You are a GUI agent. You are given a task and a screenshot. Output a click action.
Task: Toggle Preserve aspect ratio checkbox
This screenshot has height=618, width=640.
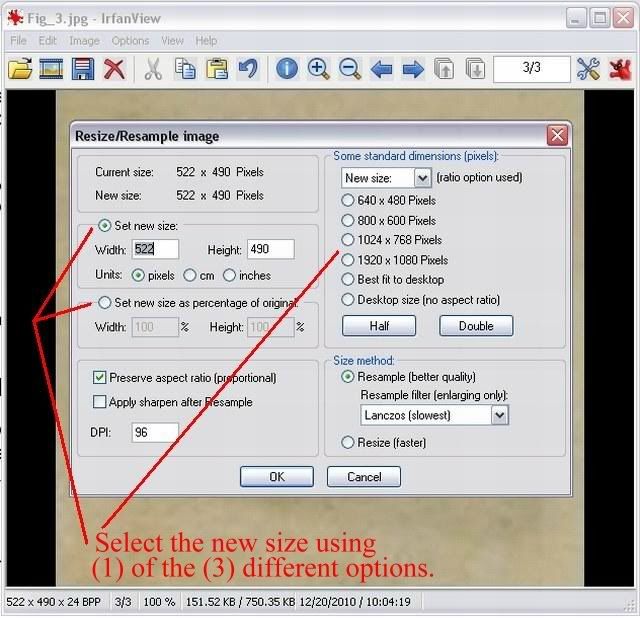click(100, 378)
